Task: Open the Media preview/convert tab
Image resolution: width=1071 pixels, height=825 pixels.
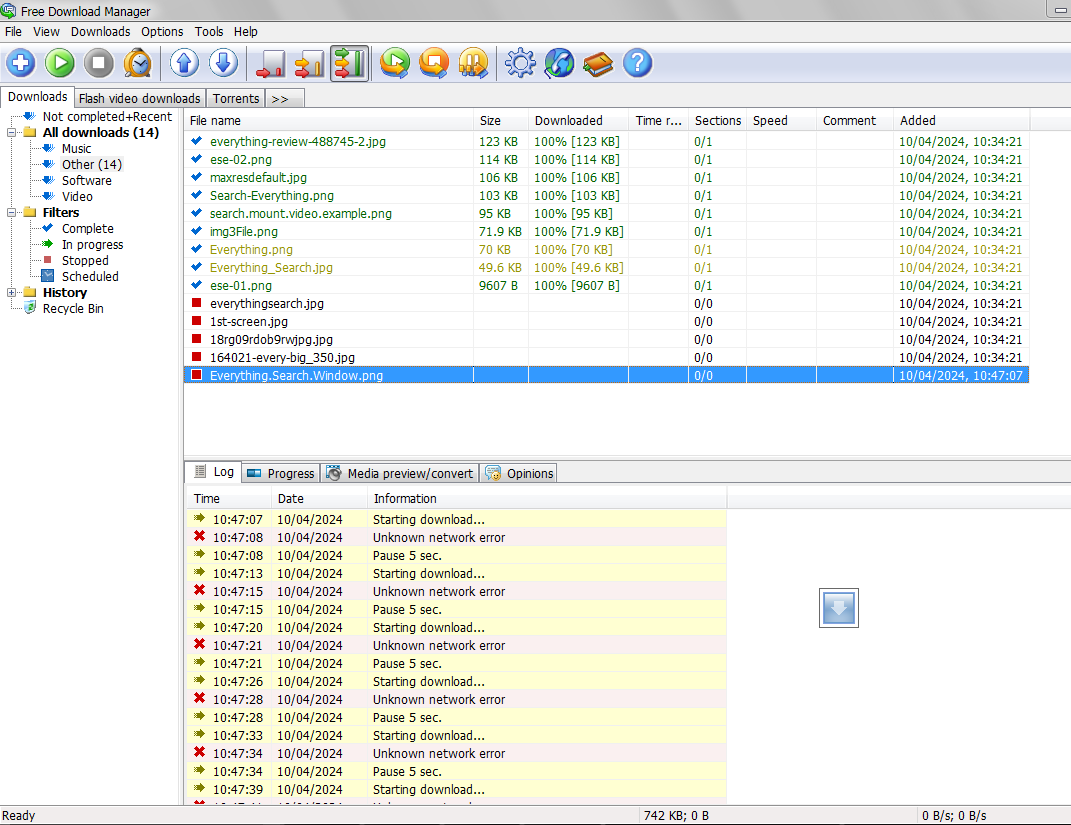Action: pyautogui.click(x=399, y=473)
